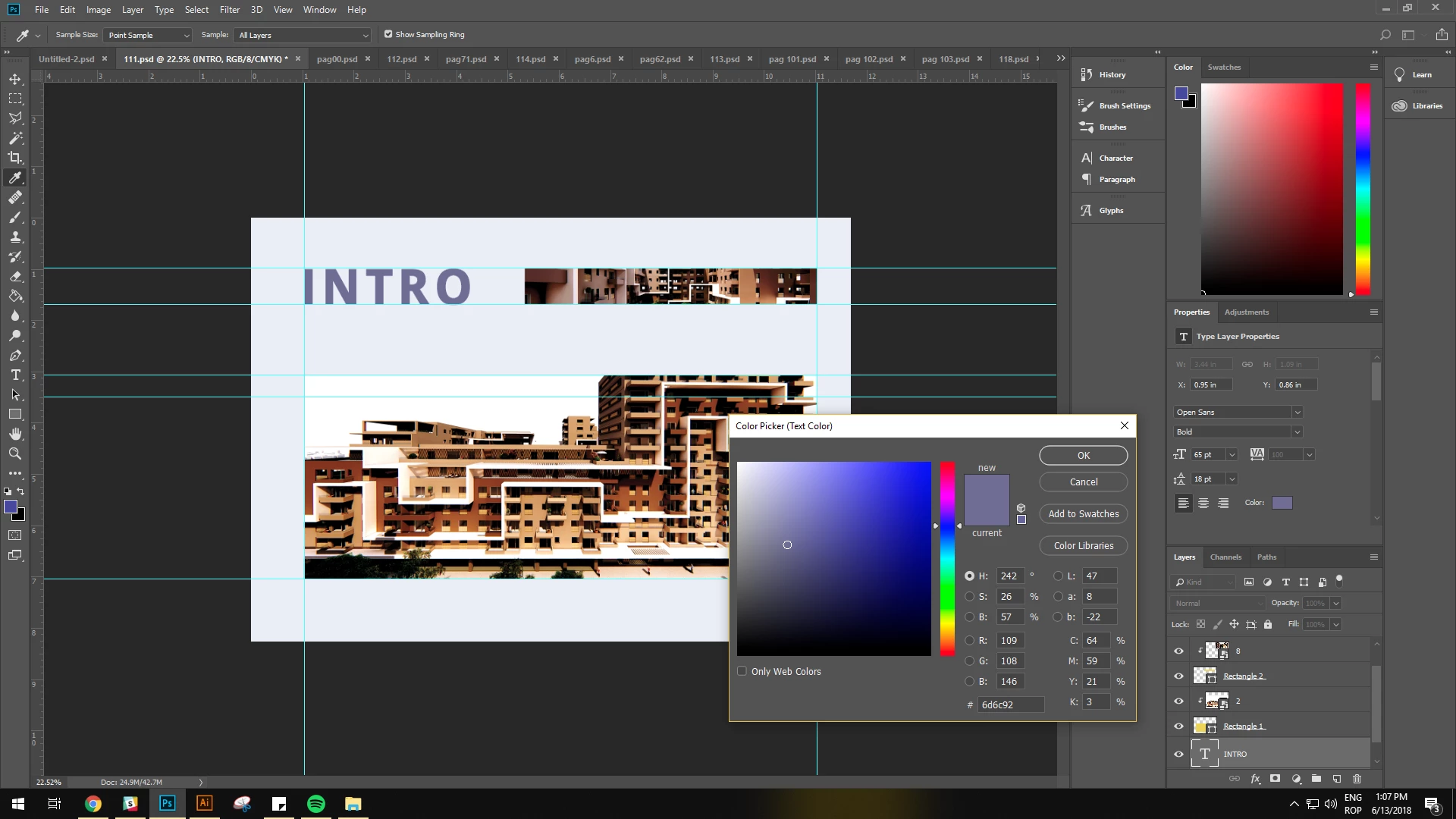Open the History panel icon
This screenshot has width=1456, height=819.
(1087, 74)
